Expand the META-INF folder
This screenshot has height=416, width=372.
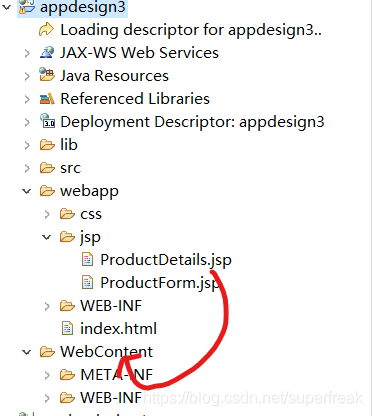tap(47, 375)
